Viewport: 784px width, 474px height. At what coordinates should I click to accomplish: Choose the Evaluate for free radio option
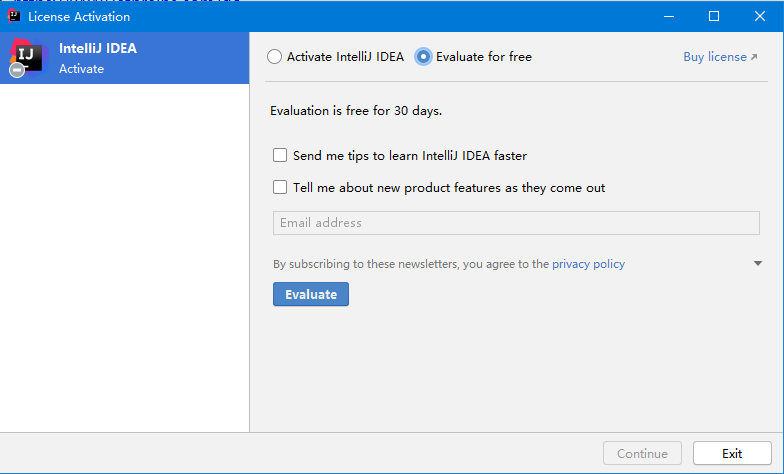pyautogui.click(x=424, y=57)
